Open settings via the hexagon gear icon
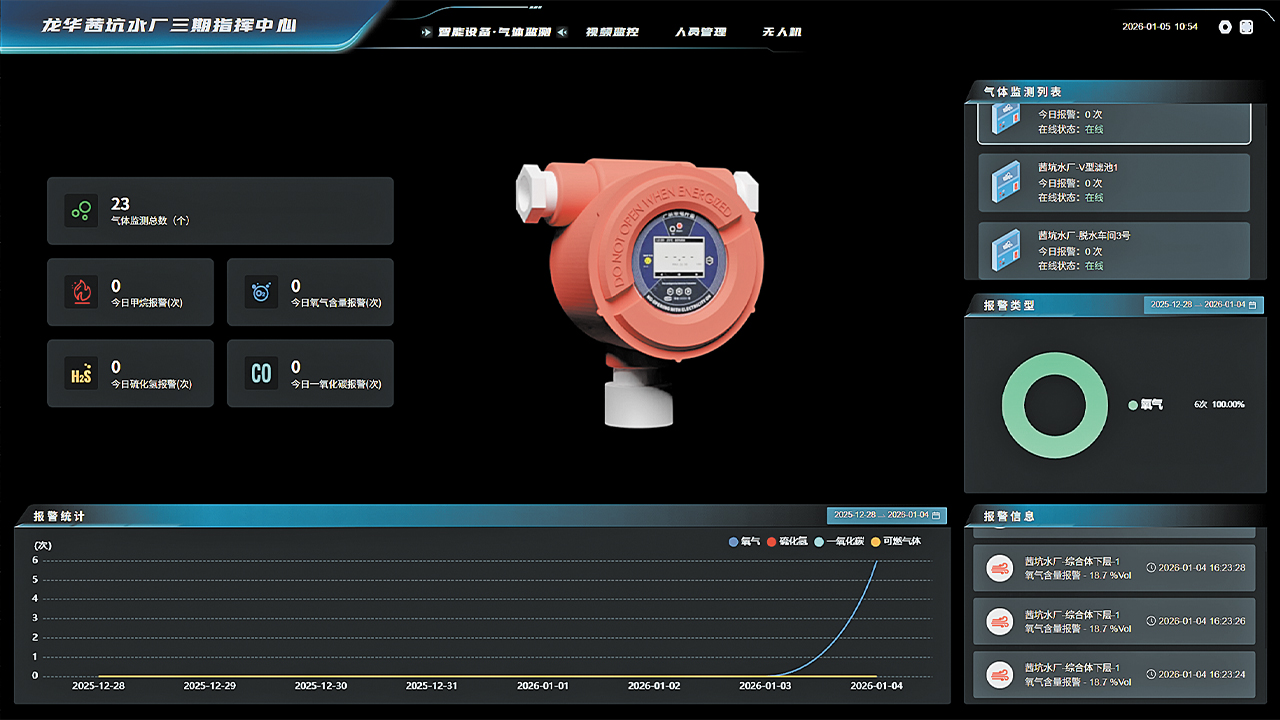Screen dimensions: 1280x720 pyautogui.click(x=1225, y=27)
